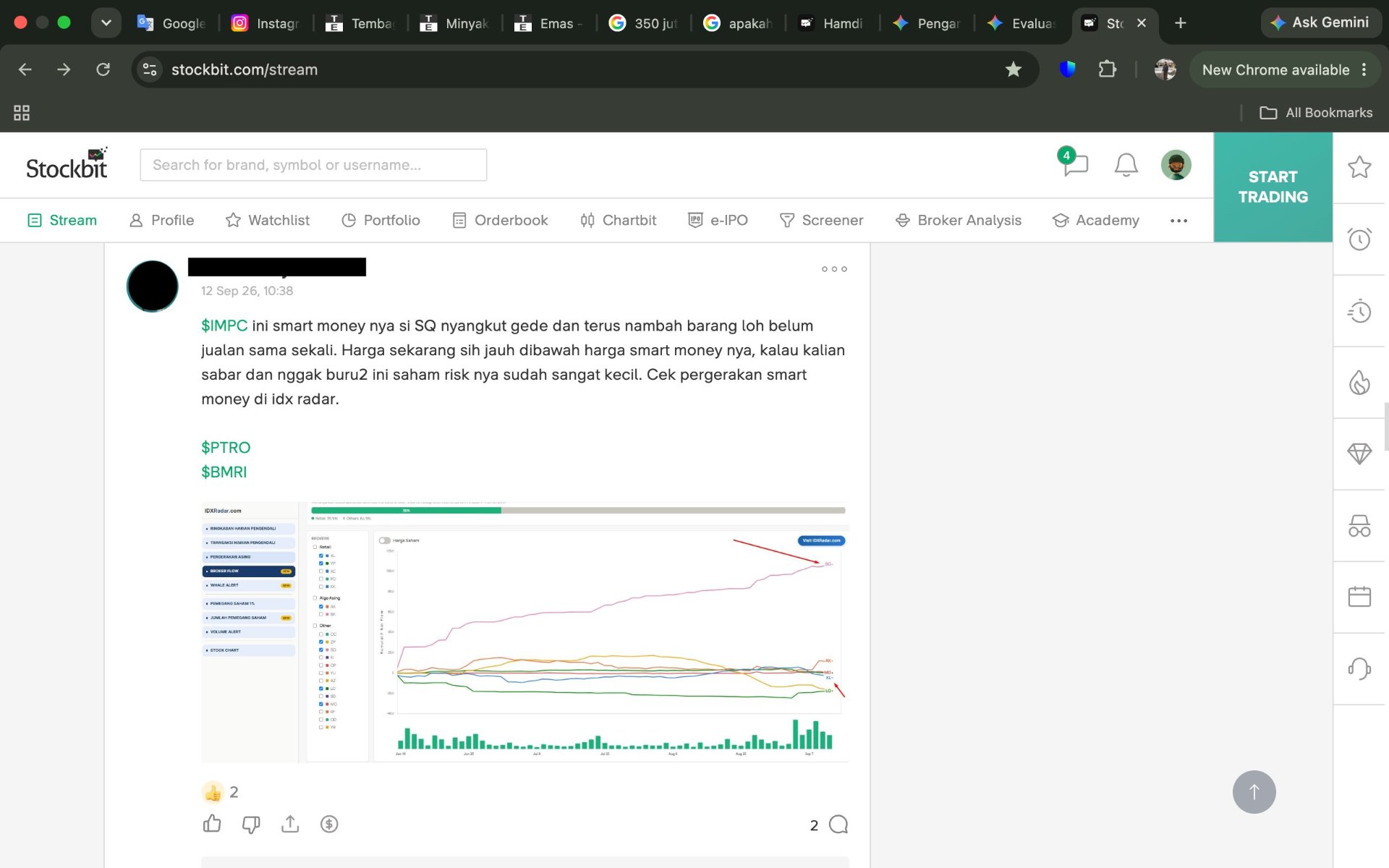1389x868 pixels.
Task: Open the trending flame sidebar icon
Action: (x=1359, y=382)
